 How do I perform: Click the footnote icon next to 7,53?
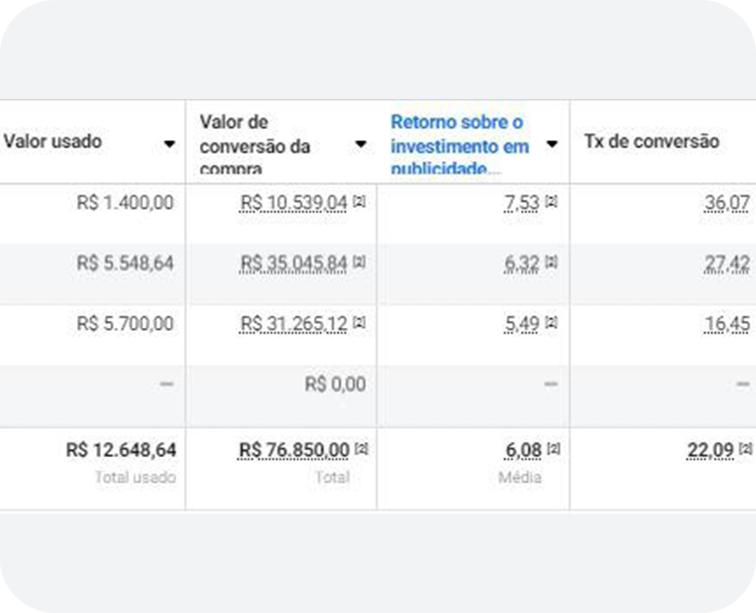point(551,203)
